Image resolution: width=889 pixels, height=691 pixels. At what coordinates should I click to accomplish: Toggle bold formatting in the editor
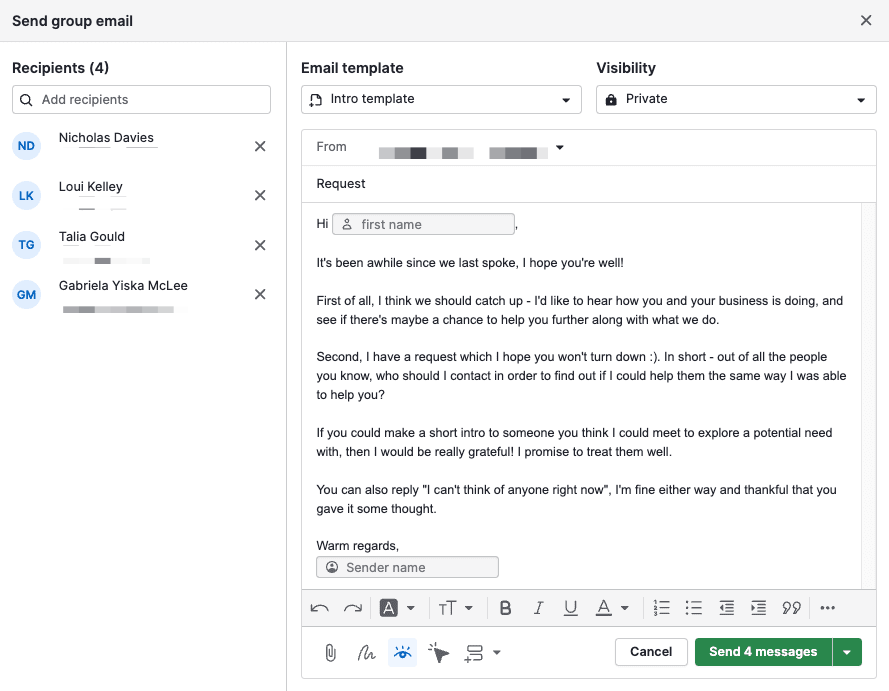coord(505,607)
